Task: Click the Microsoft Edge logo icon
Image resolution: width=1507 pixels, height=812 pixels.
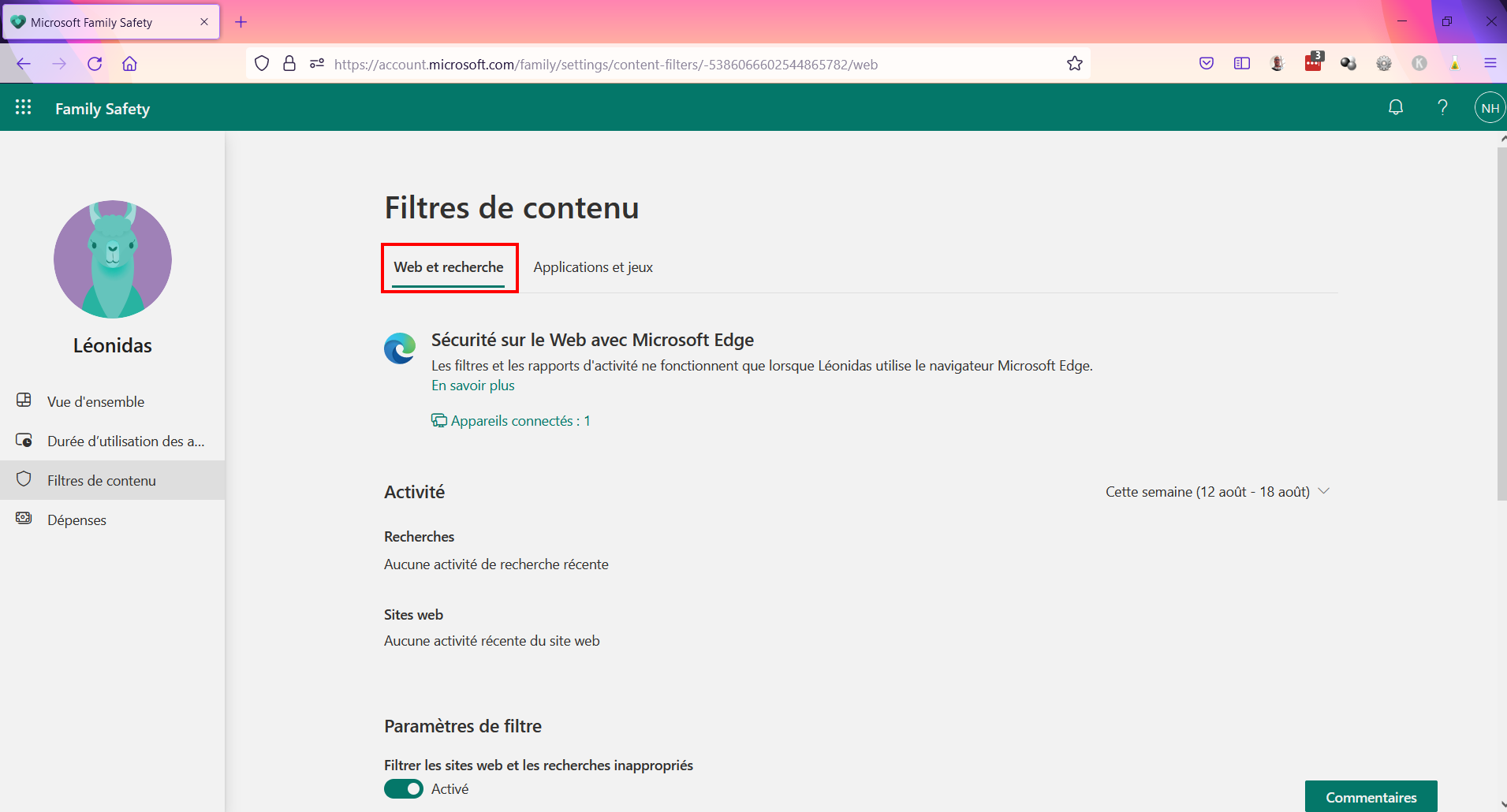Action: (400, 348)
